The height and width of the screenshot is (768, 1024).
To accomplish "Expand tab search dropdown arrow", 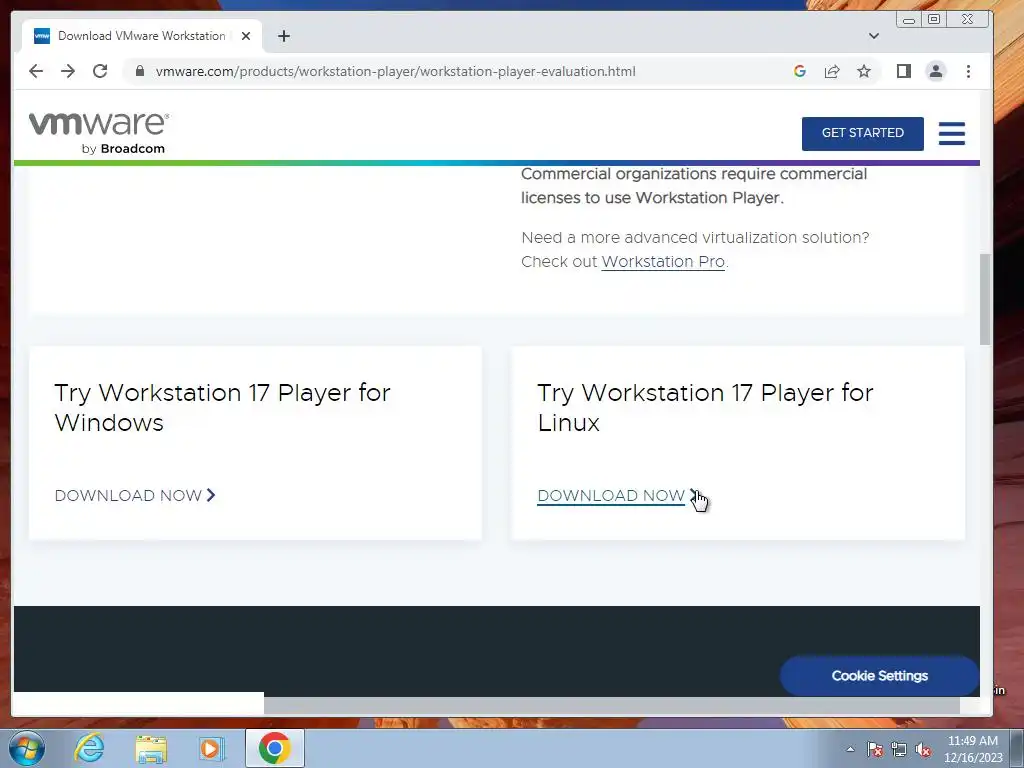I will point(874,36).
